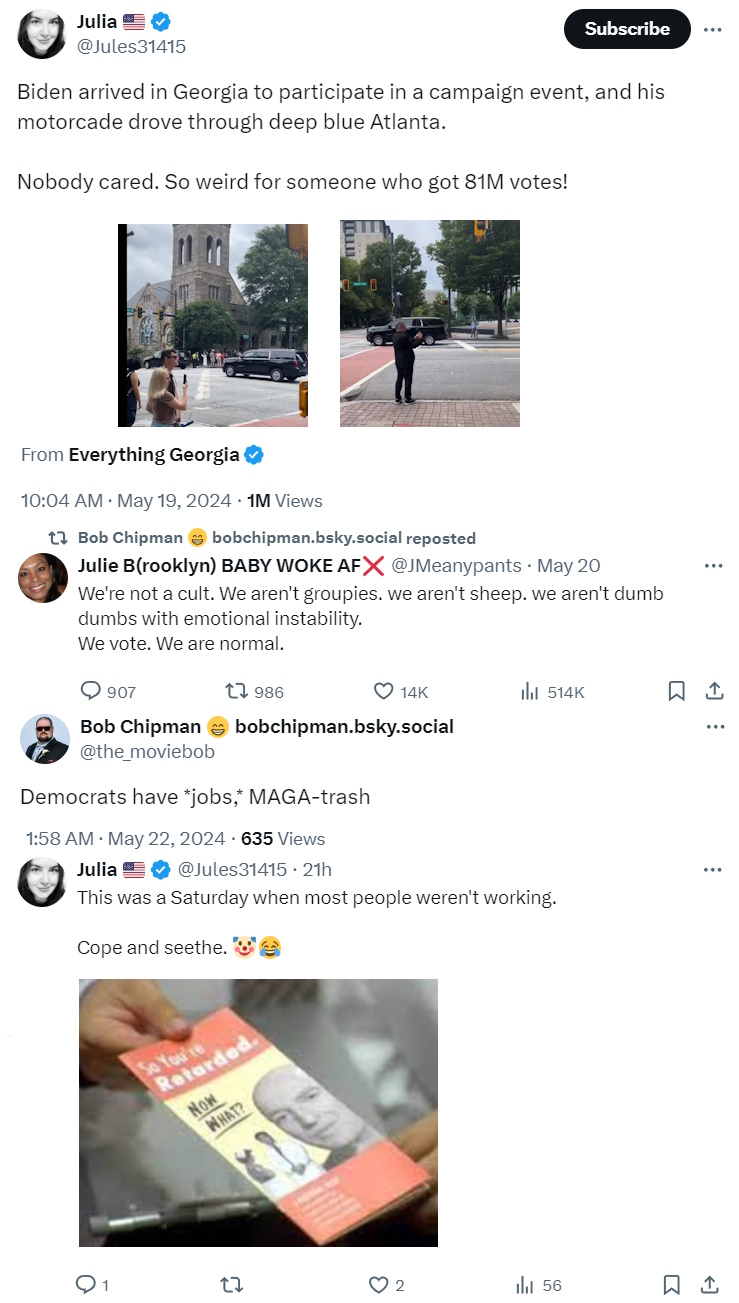Open Bob Chipman's profile avatar
Screen dimensions: 739x1303
click(x=46, y=738)
